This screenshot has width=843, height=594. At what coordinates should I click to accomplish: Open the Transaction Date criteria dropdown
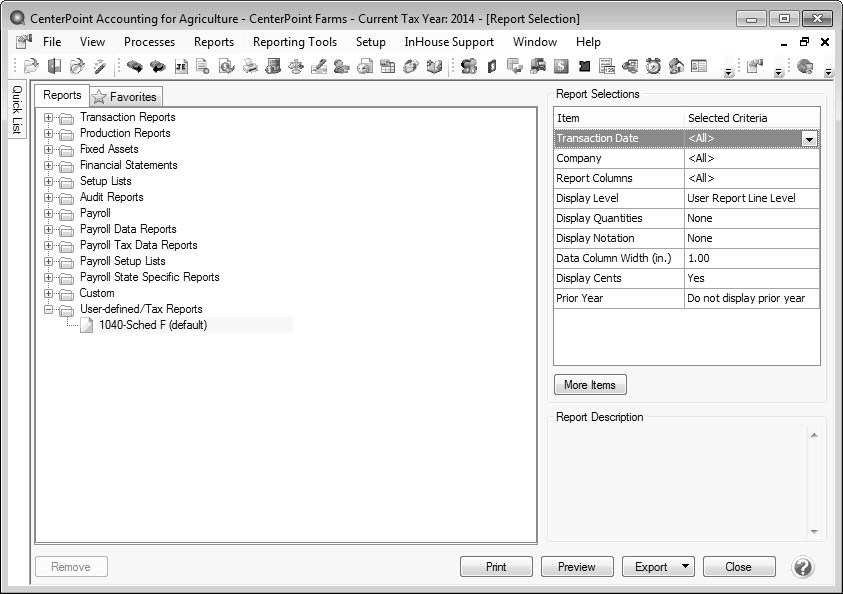tap(809, 139)
